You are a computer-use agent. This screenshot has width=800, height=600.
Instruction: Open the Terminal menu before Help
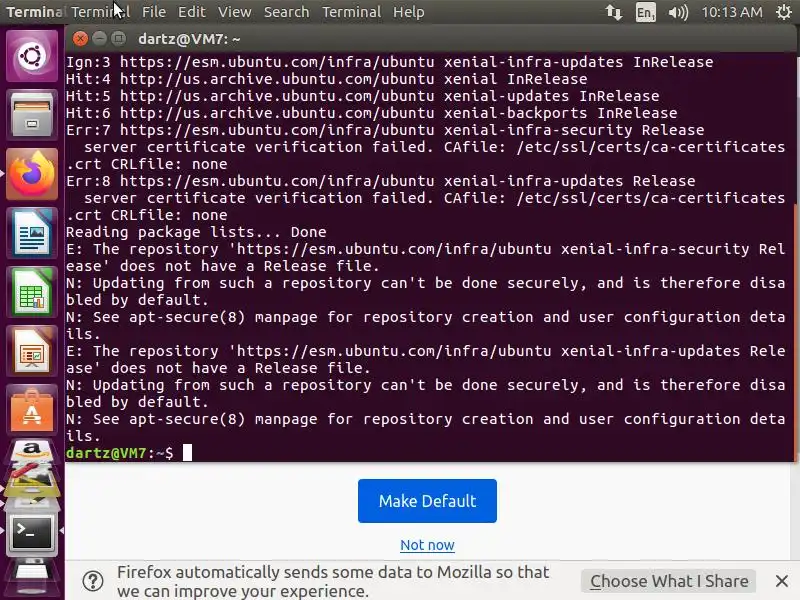pyautogui.click(x=352, y=12)
